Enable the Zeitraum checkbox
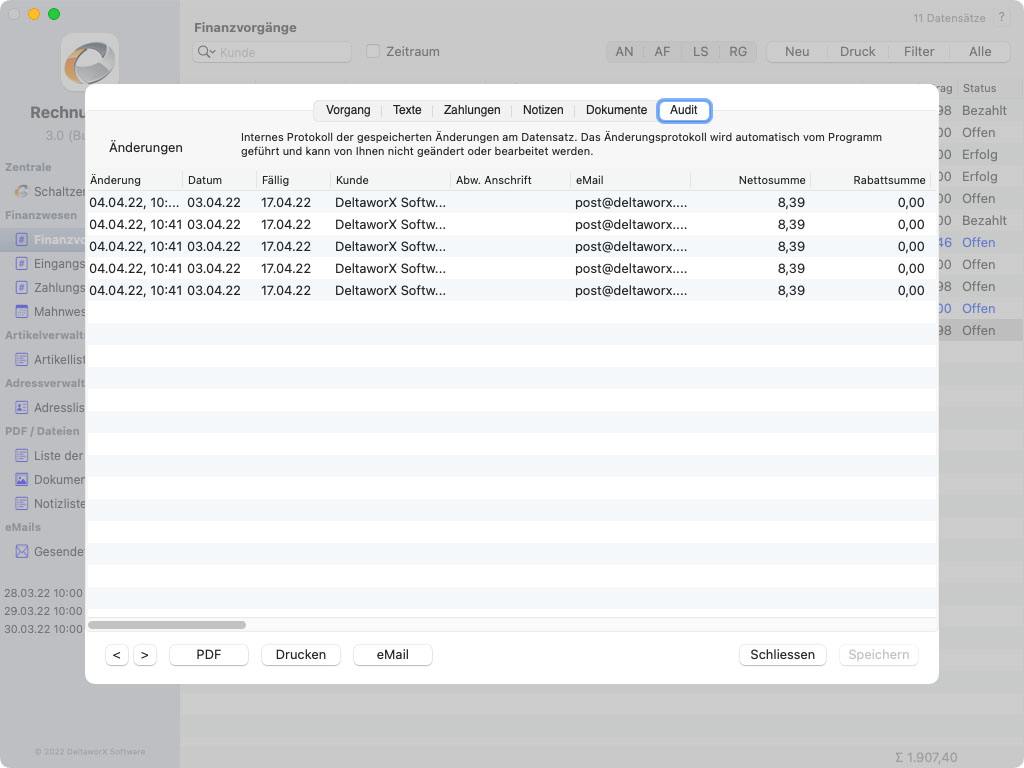Screen dimensions: 1024x768 [372, 51]
